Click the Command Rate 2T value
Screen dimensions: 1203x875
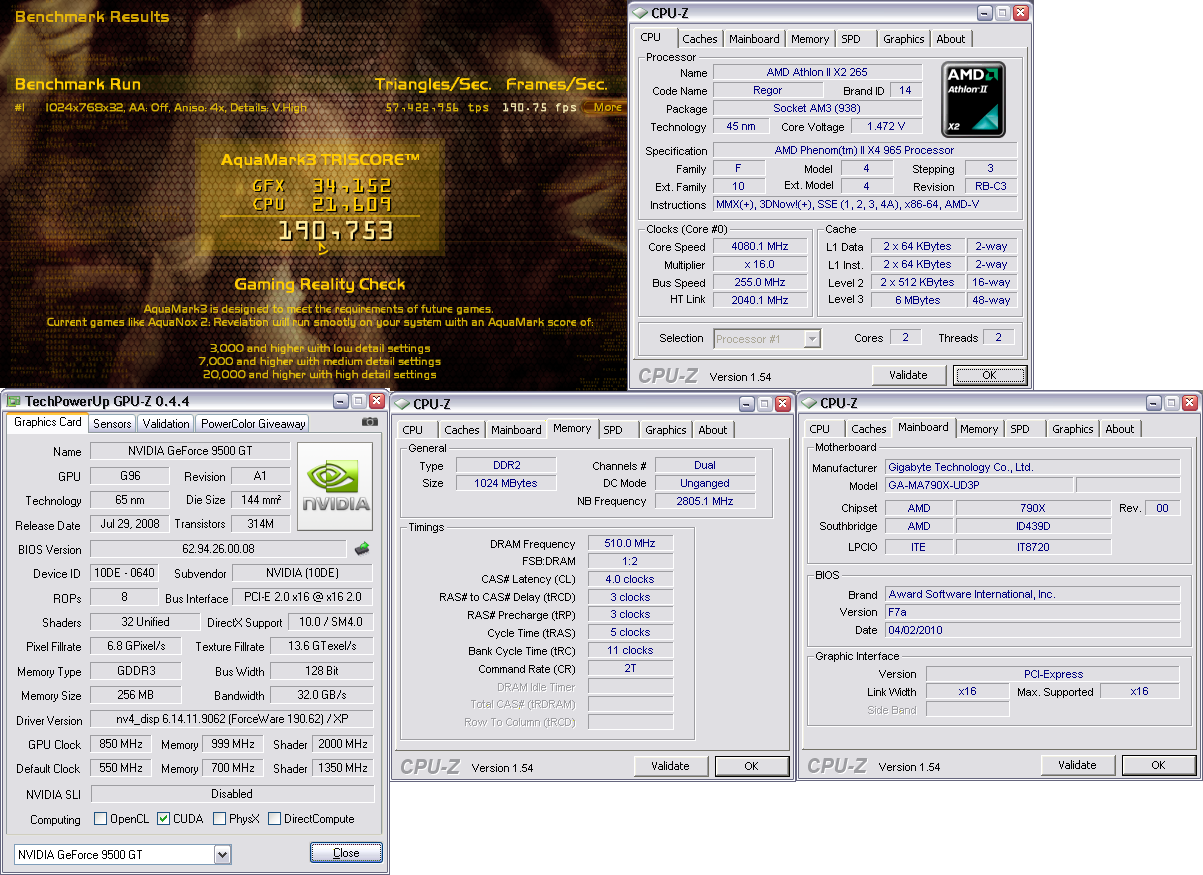(x=629, y=668)
